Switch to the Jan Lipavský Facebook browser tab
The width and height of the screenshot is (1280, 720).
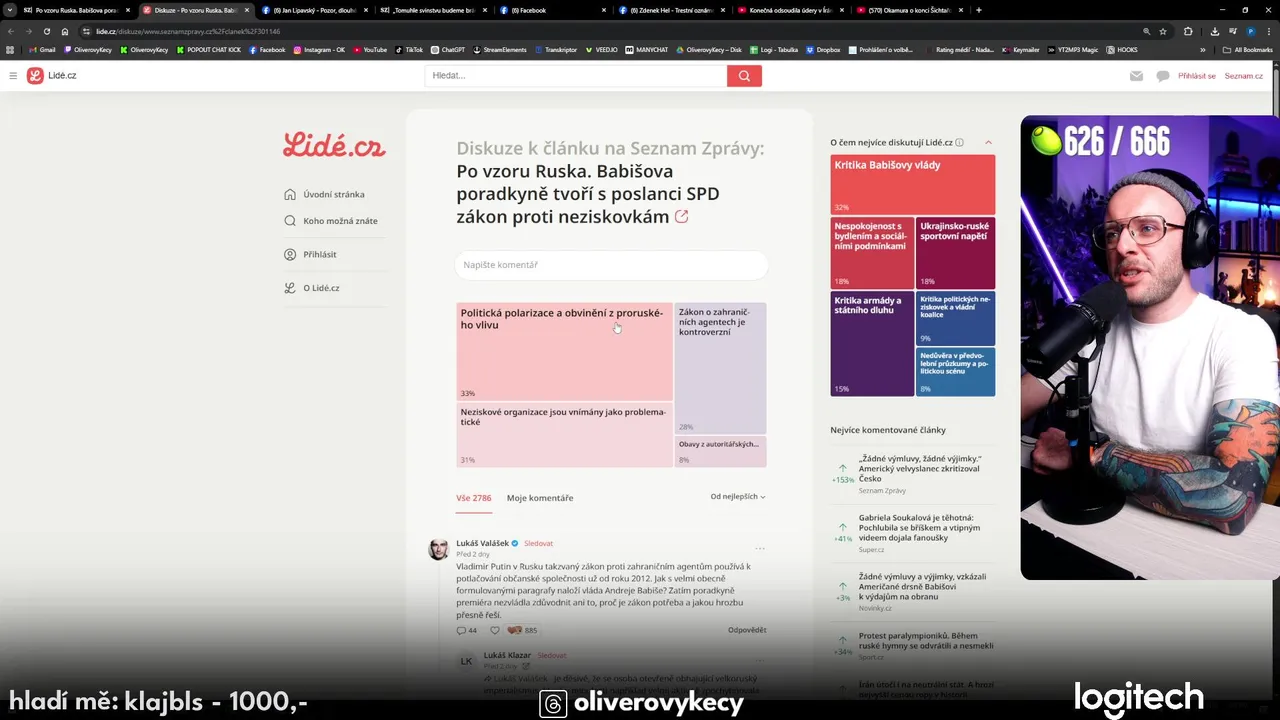pyautogui.click(x=314, y=10)
